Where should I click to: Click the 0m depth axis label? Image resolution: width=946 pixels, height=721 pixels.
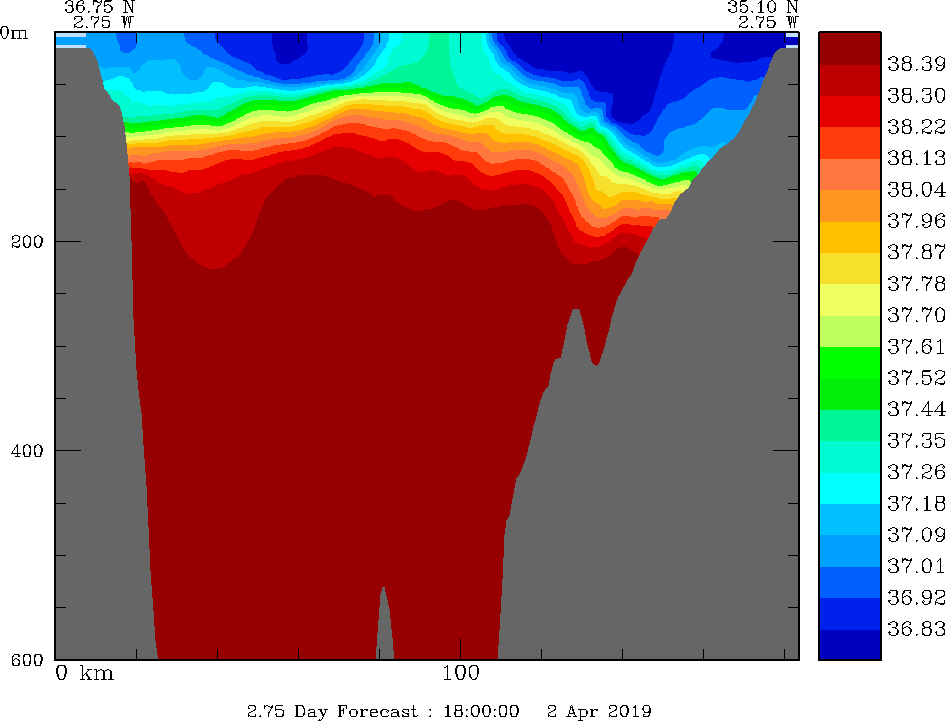[14, 33]
